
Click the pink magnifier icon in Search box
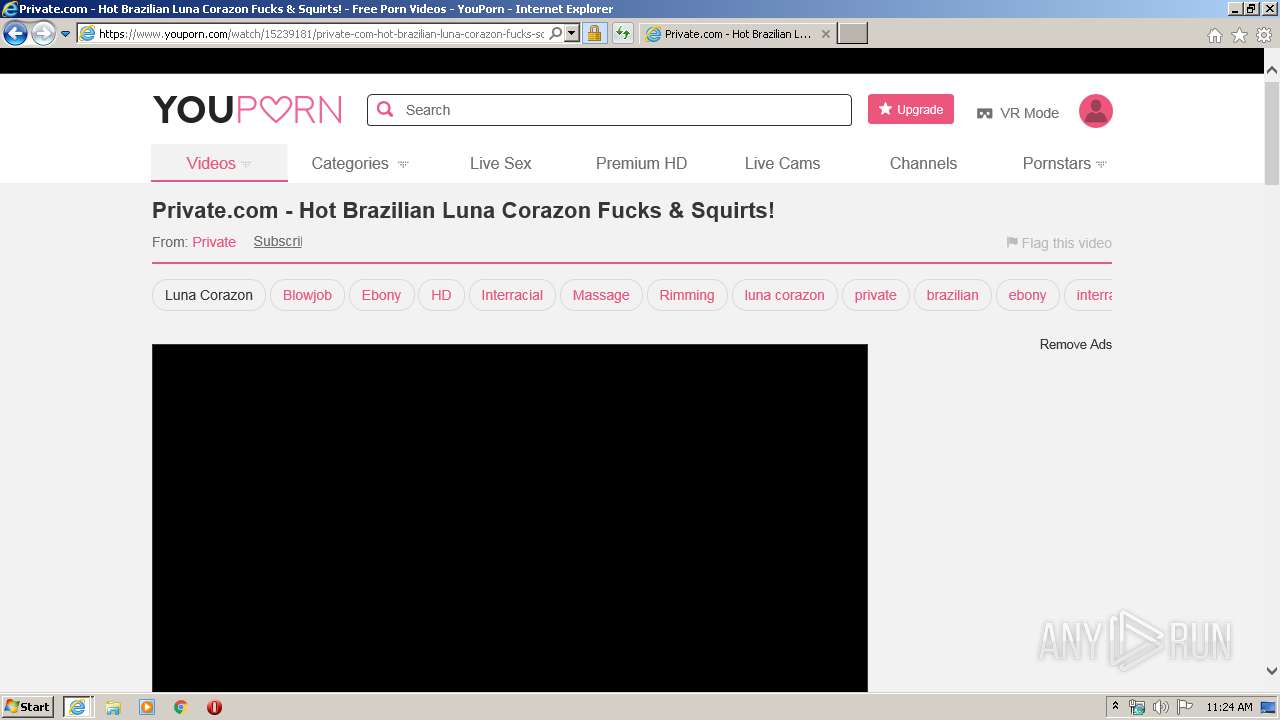[x=385, y=110]
